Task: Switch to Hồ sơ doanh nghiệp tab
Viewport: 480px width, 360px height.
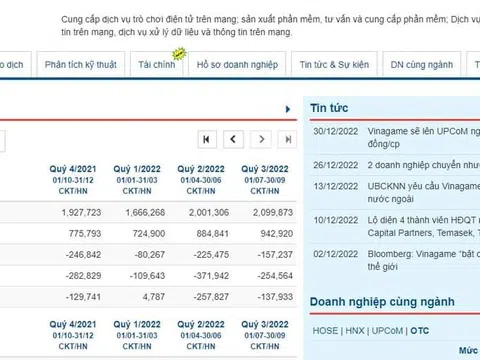Action: point(237,64)
